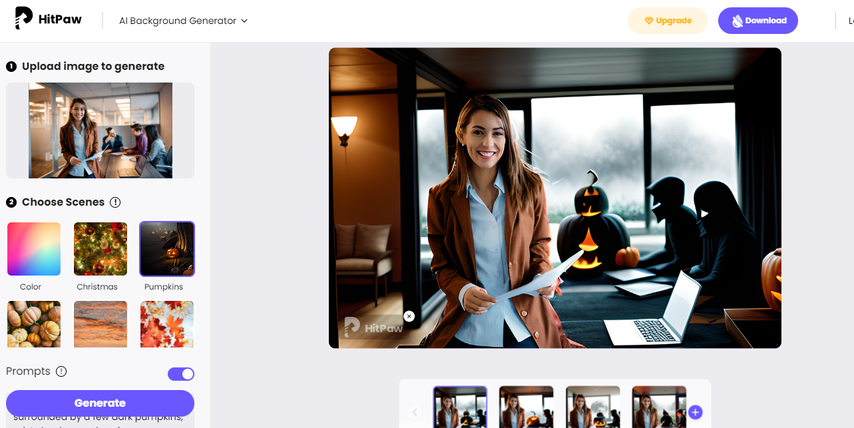
Task: Click the 'Choose Scenes' heading text
Action: (63, 202)
